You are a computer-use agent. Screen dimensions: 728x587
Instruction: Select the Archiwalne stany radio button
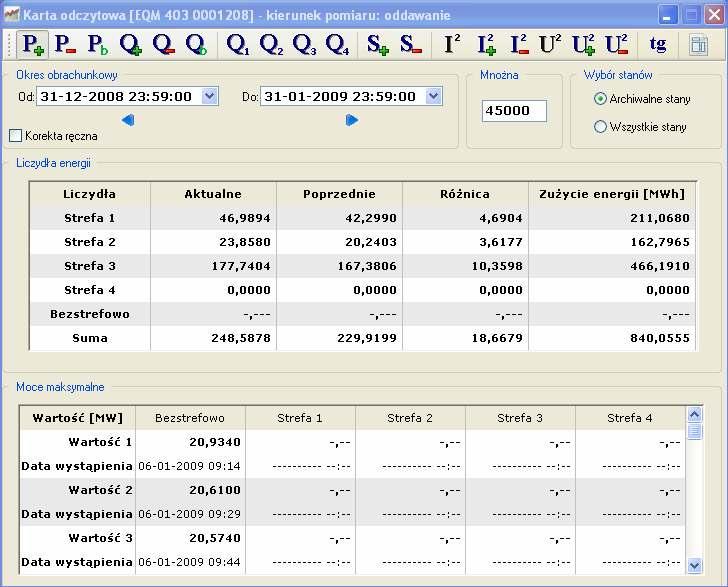click(x=600, y=98)
